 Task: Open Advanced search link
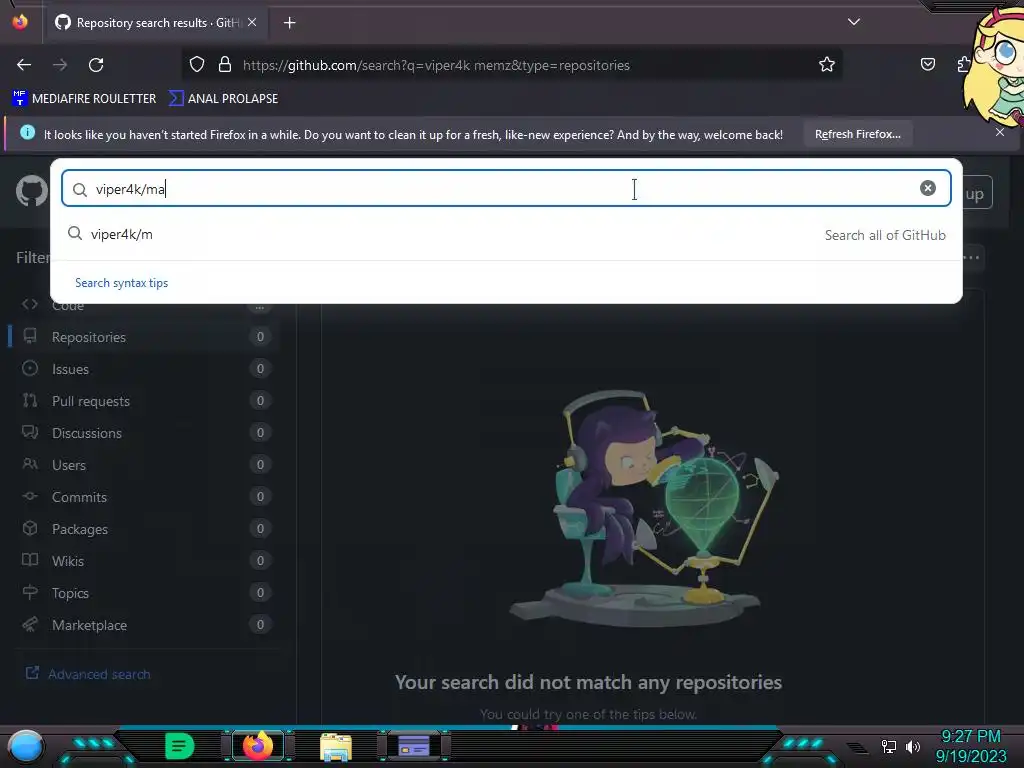point(88,674)
